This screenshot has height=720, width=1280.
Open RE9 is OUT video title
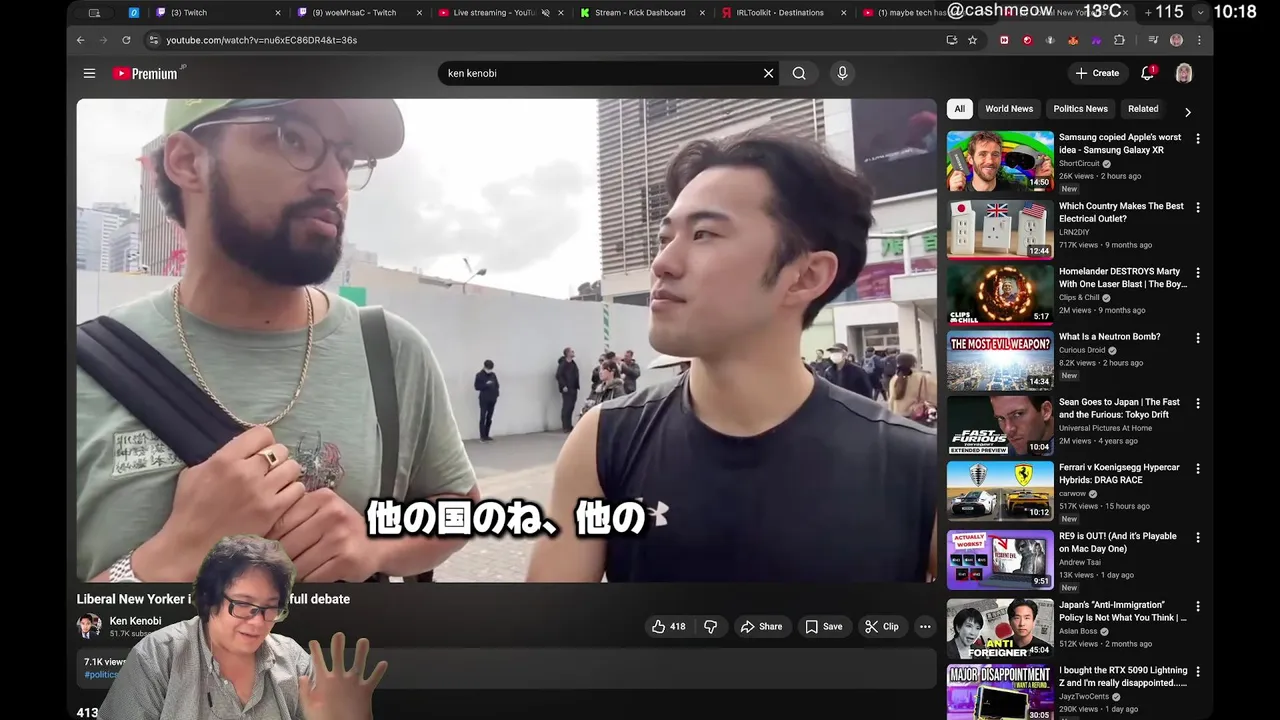(1118, 542)
